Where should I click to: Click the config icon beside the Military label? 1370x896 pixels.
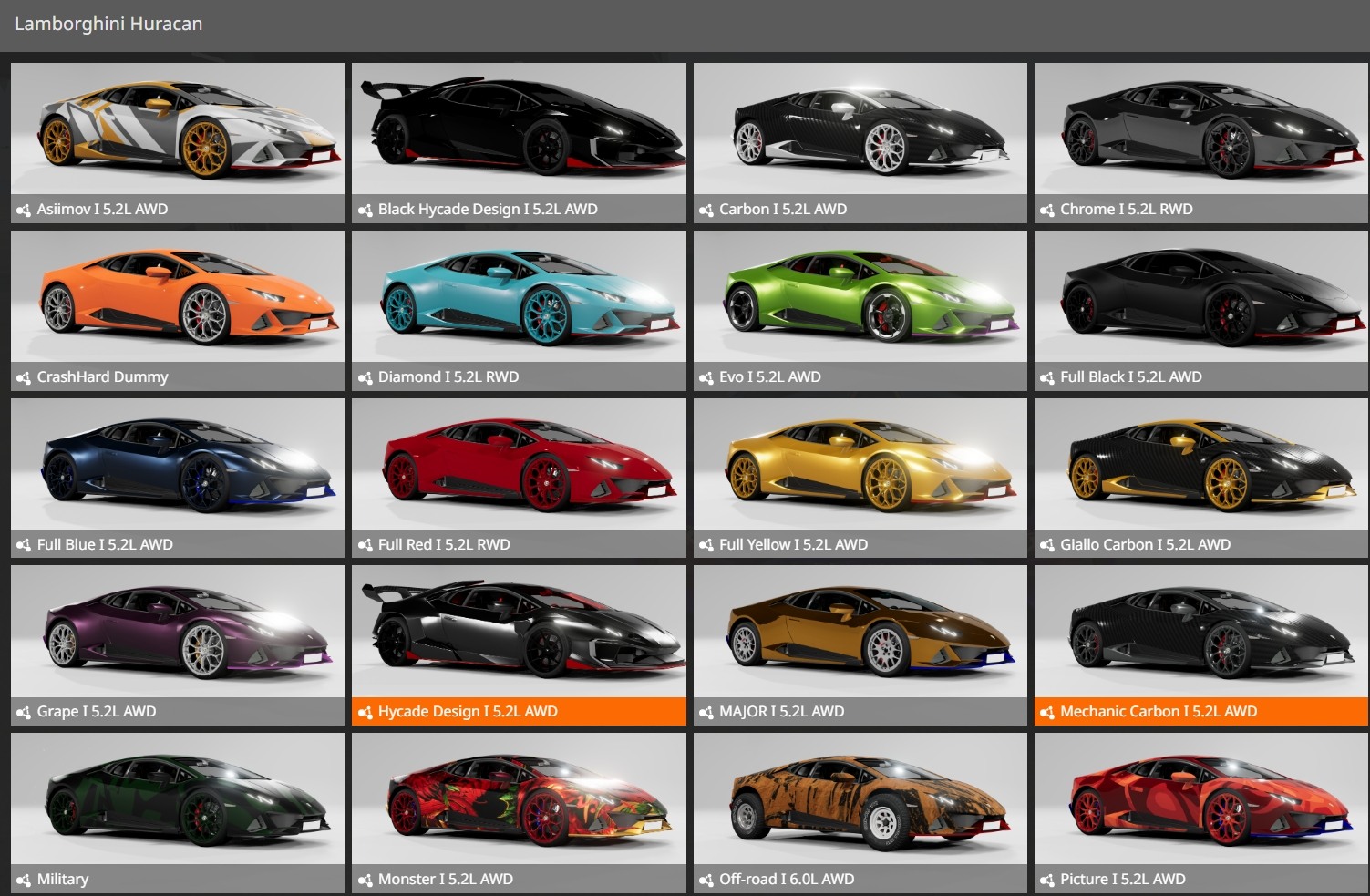[24, 881]
